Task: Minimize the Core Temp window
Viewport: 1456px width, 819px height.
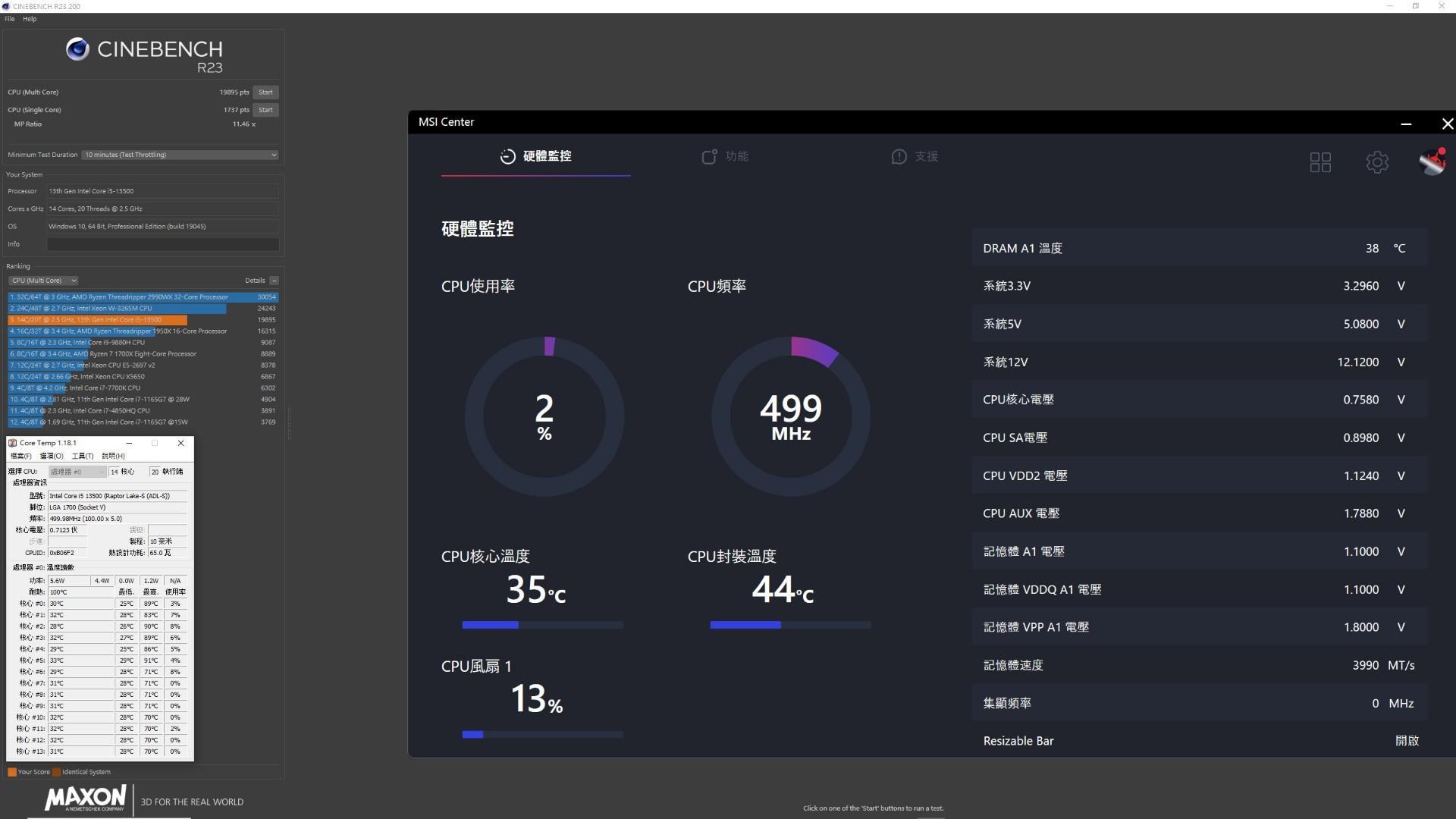Action: click(129, 443)
